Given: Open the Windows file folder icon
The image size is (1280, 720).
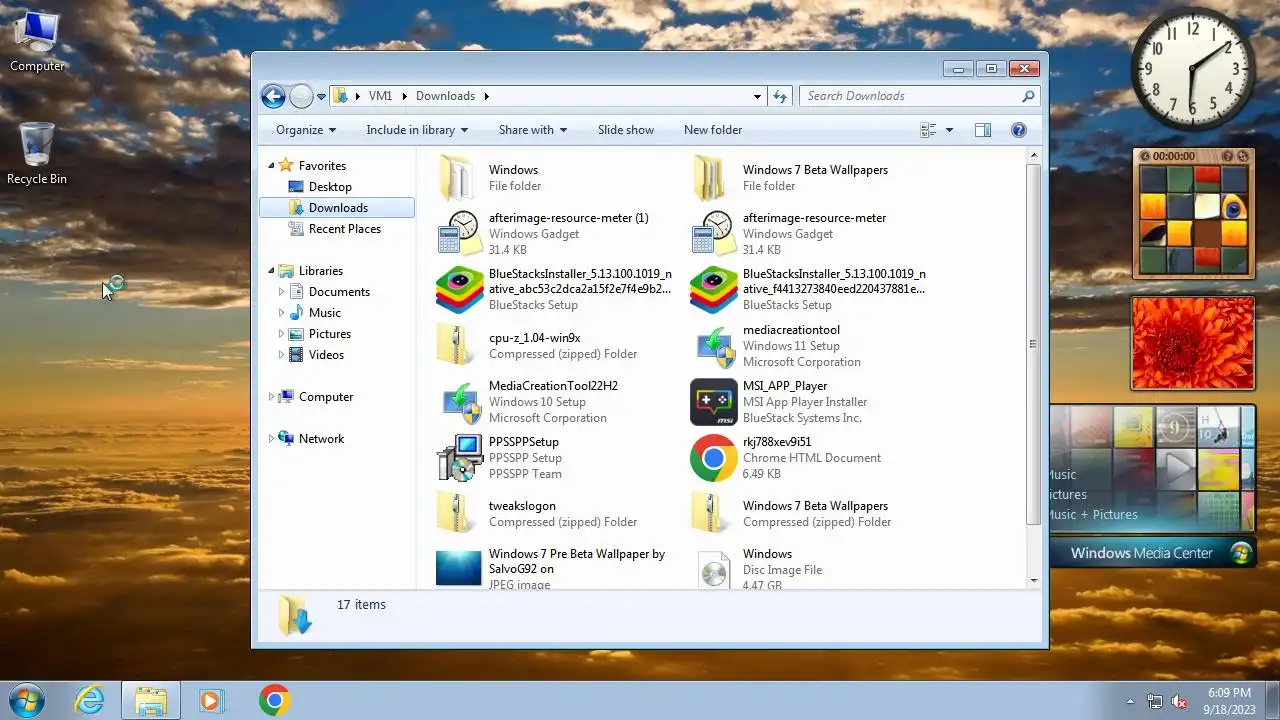Looking at the screenshot, I should pos(459,178).
